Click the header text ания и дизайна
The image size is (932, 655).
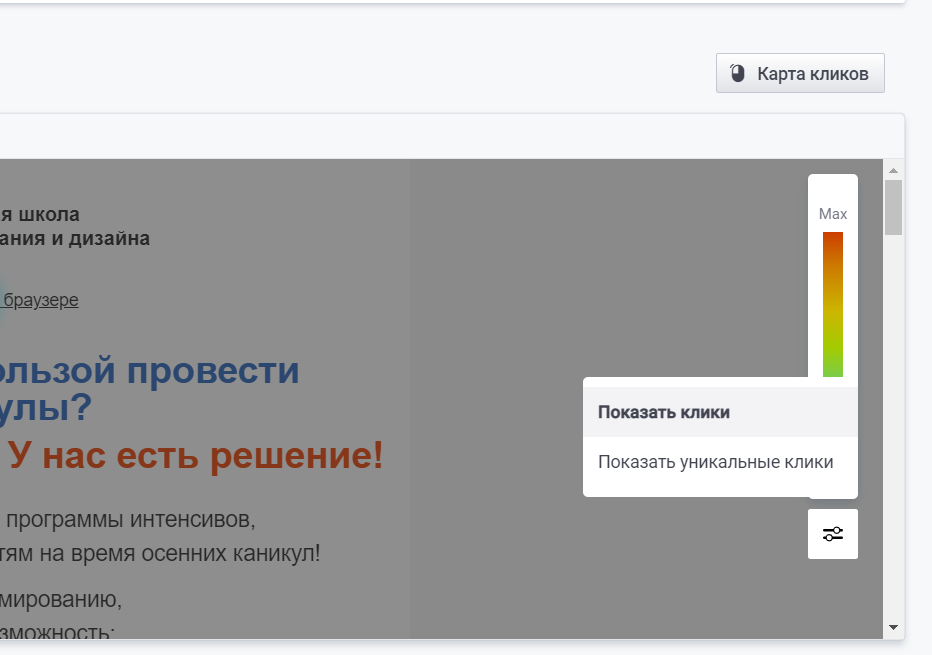(x=75, y=239)
